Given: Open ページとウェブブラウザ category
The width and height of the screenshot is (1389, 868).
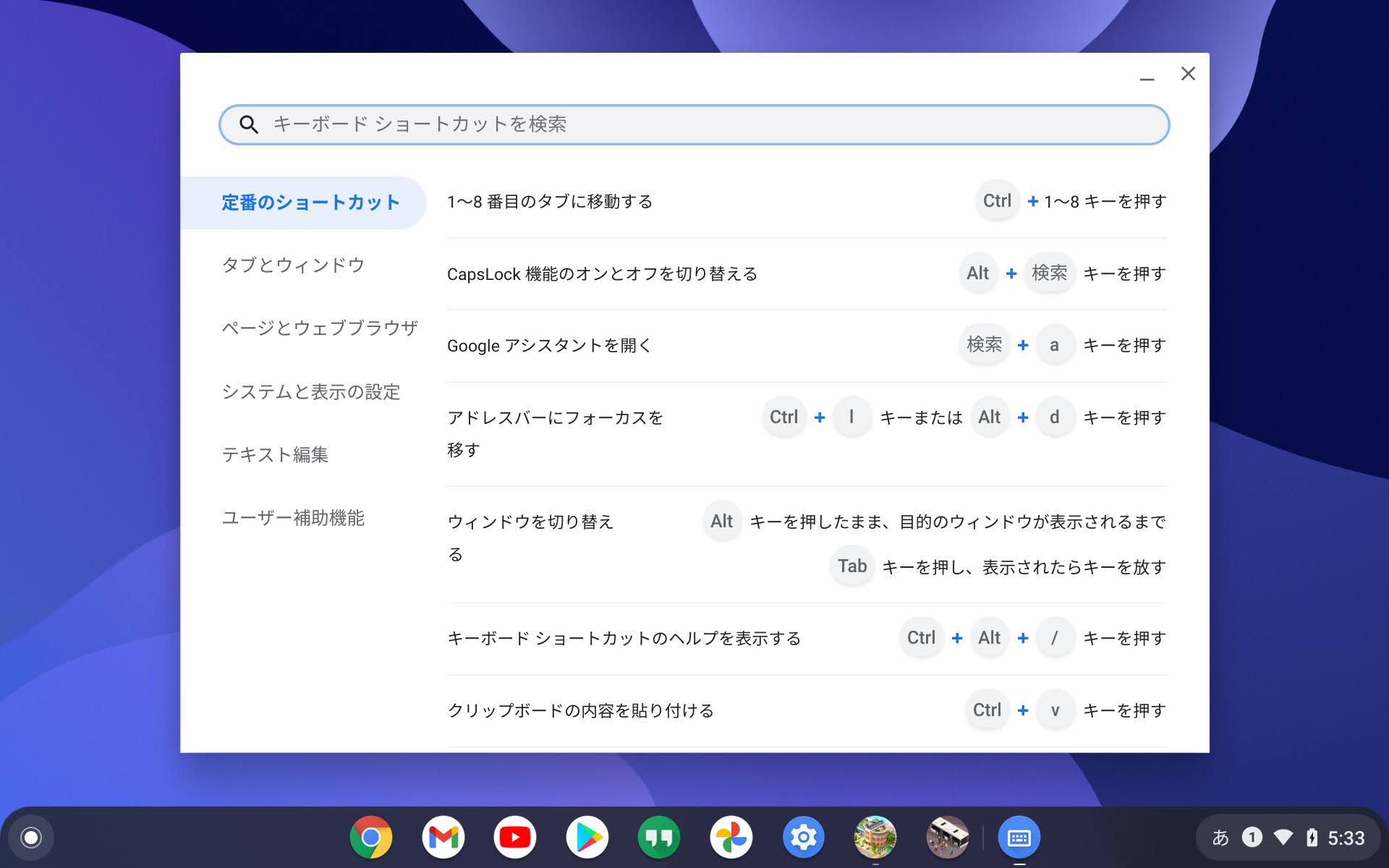Looking at the screenshot, I should [x=319, y=328].
